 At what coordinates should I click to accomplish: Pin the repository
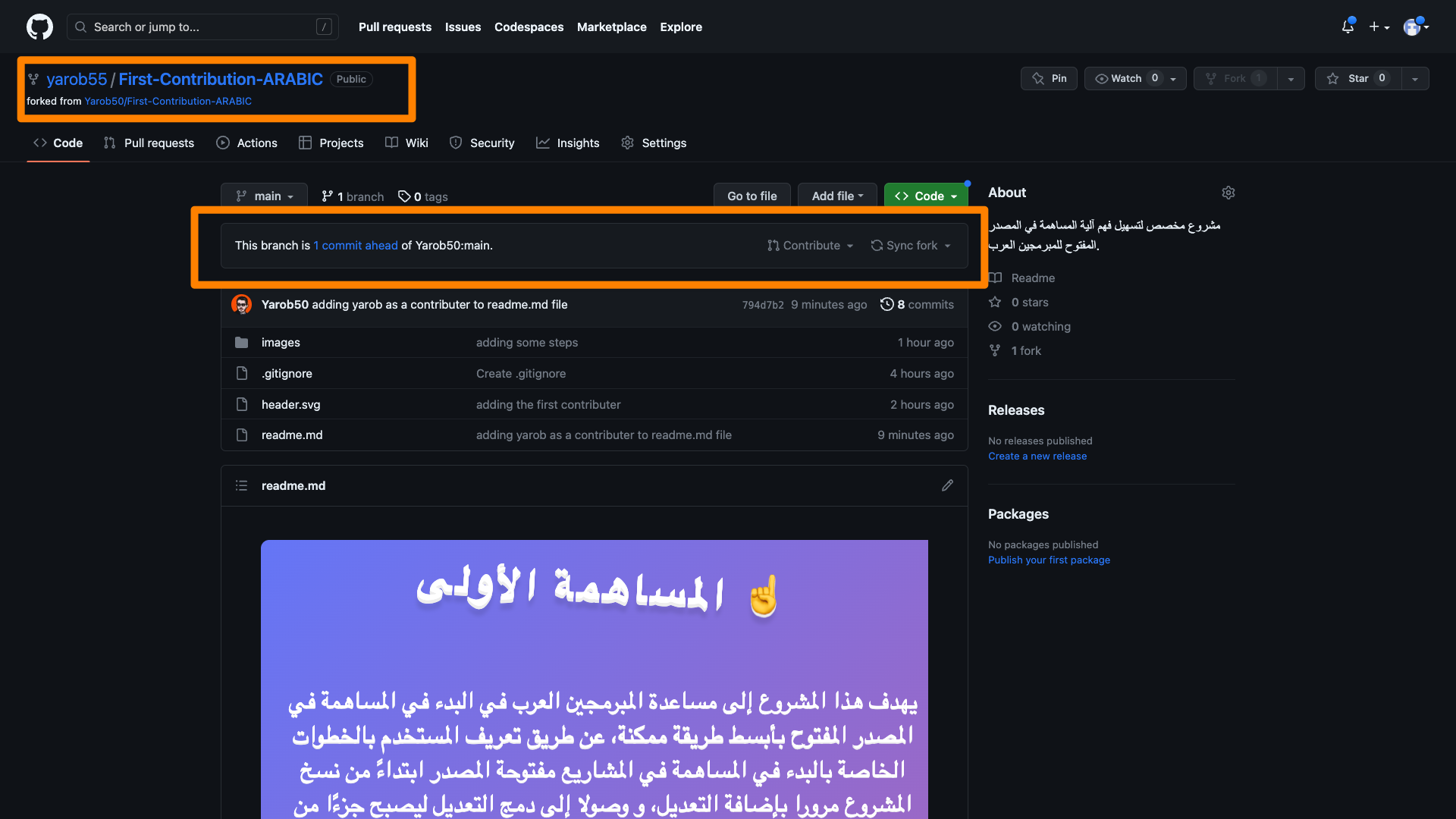click(1049, 79)
